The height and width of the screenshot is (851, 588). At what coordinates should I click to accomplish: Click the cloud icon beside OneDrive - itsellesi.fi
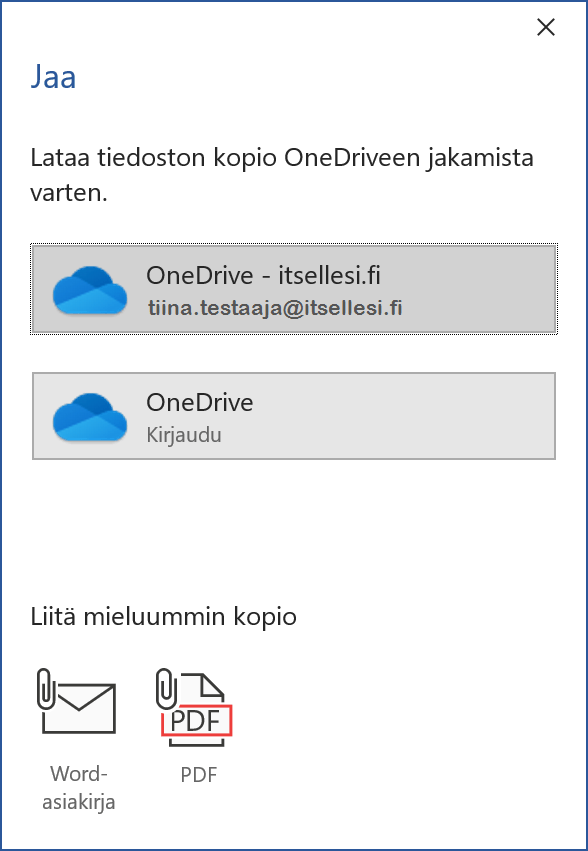coord(90,290)
